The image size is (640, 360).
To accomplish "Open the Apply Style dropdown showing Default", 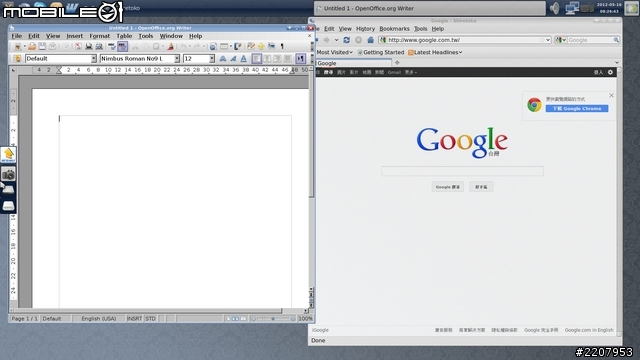I will tap(93, 59).
